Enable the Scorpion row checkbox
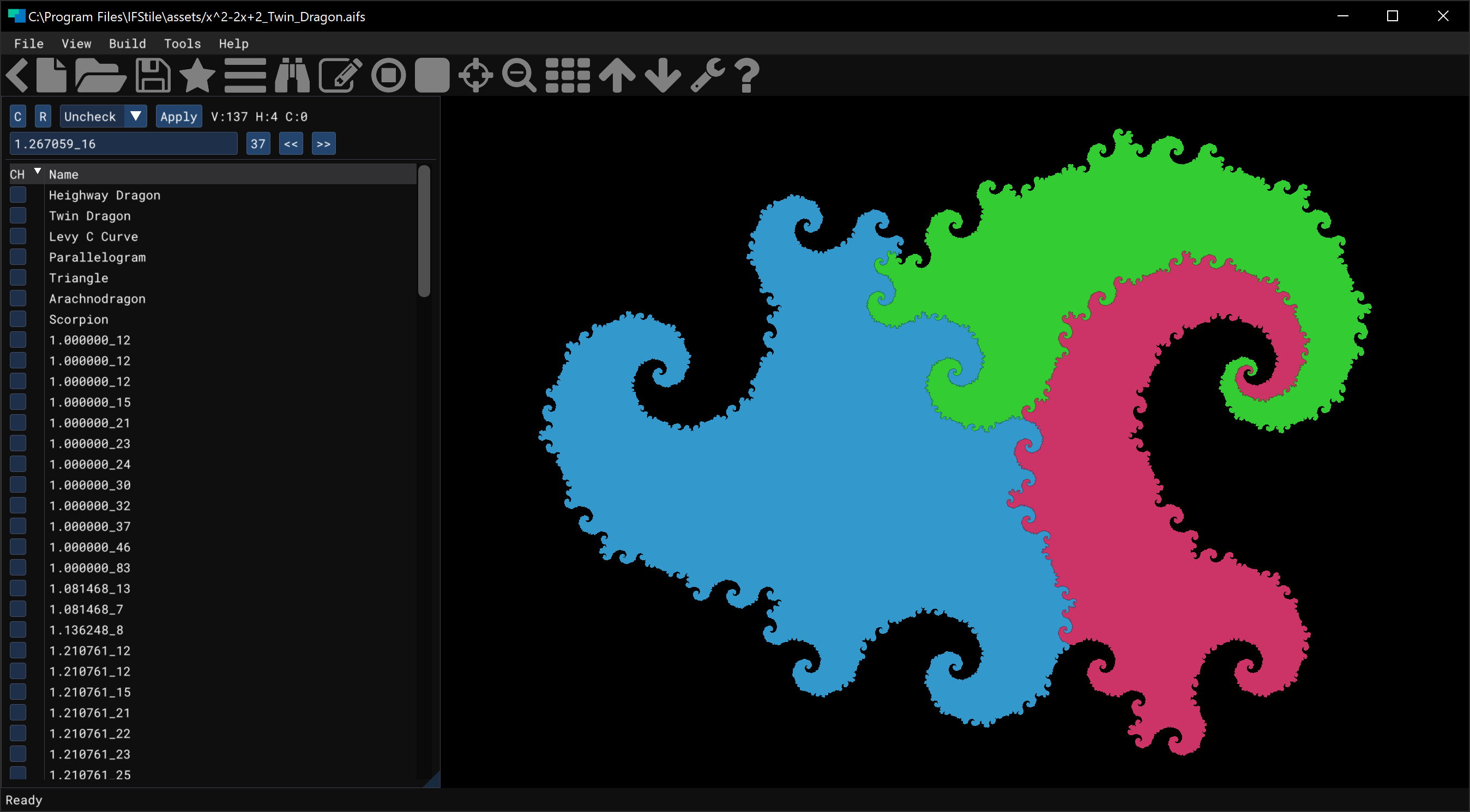Image resolution: width=1470 pixels, height=812 pixels. tap(18, 319)
